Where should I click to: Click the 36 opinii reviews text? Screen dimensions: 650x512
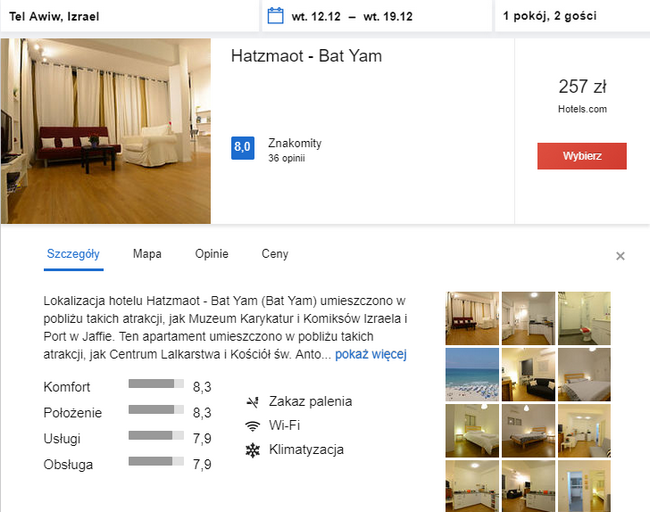pyautogui.click(x=286, y=158)
